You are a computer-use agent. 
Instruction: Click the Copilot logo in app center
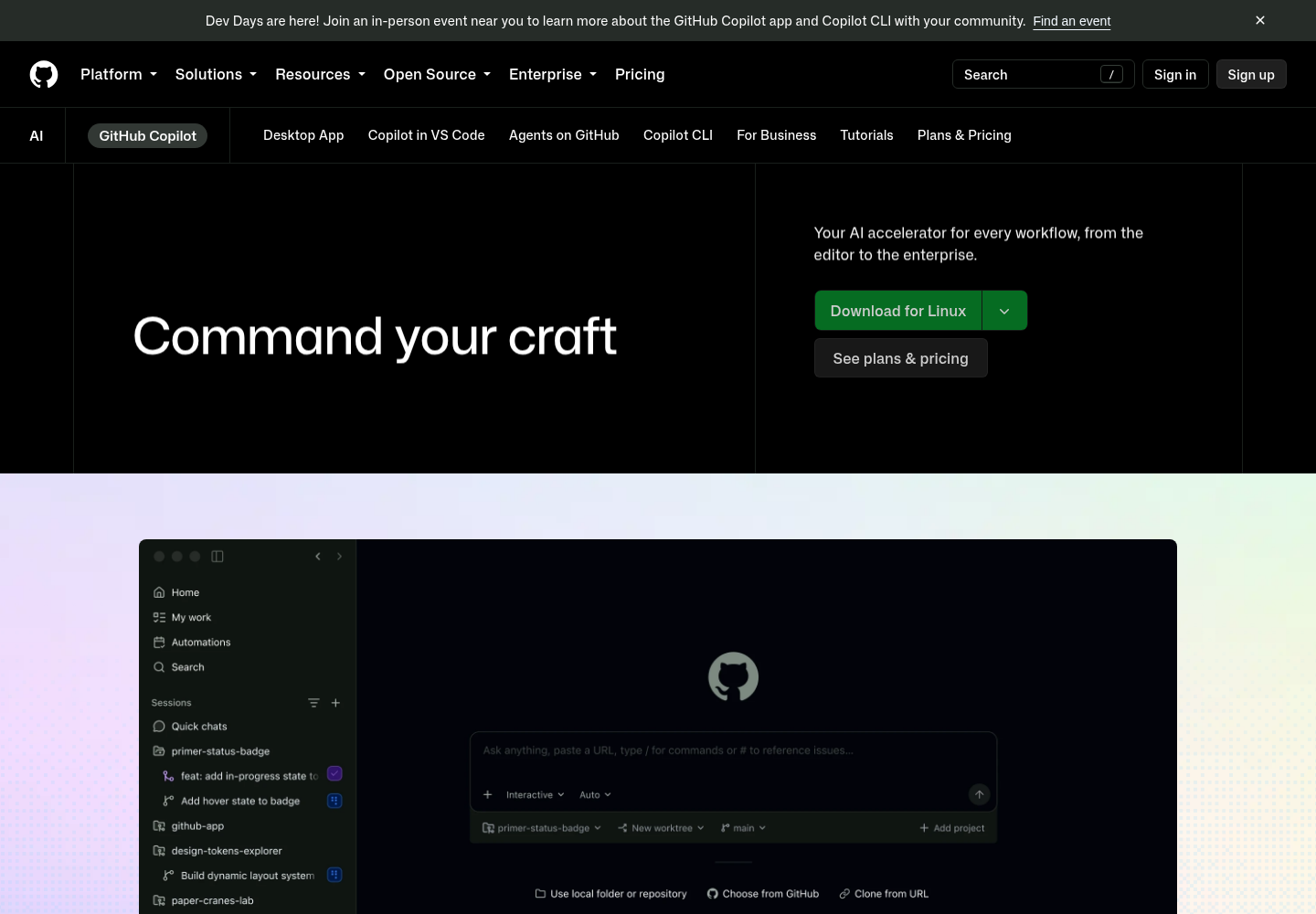click(x=733, y=676)
